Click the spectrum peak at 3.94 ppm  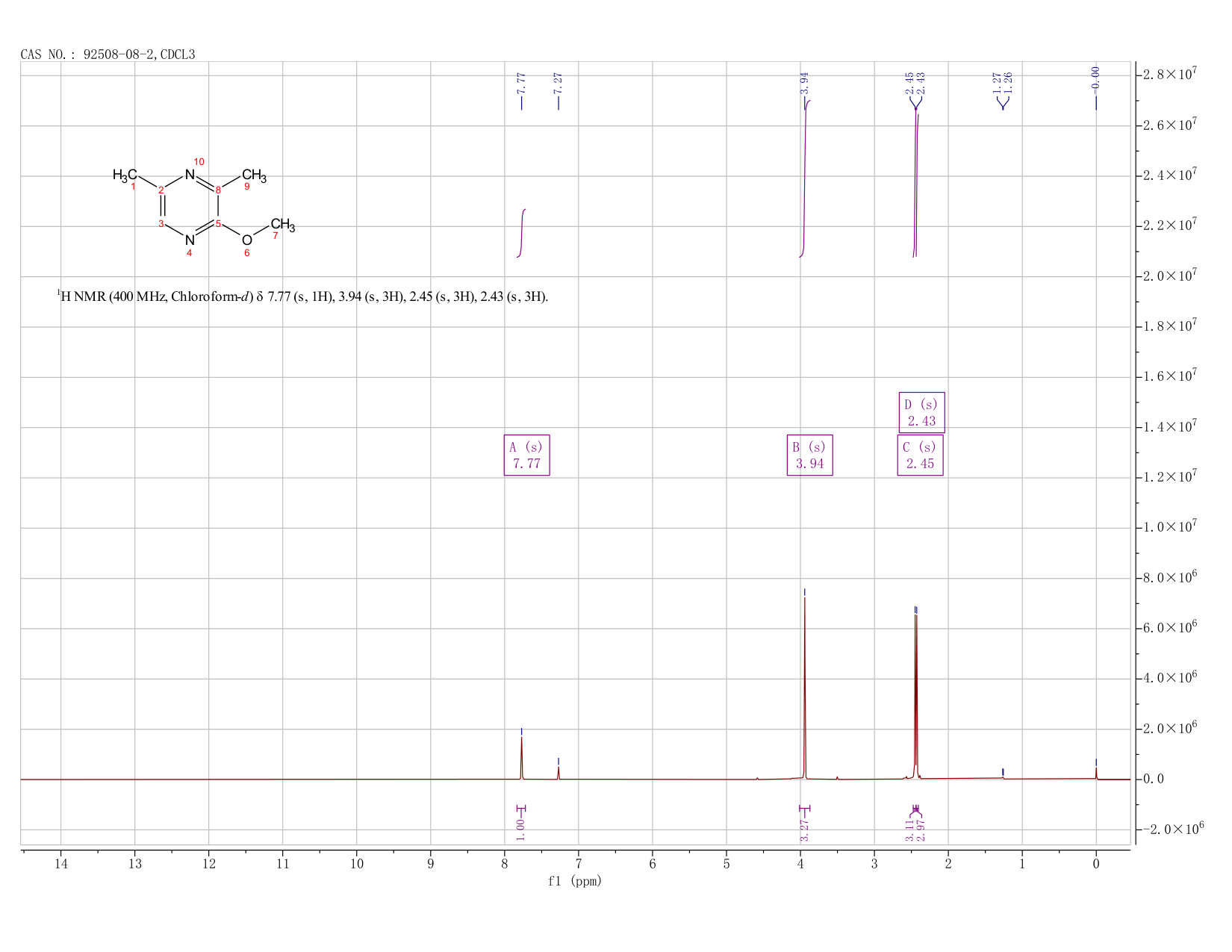[804, 687]
